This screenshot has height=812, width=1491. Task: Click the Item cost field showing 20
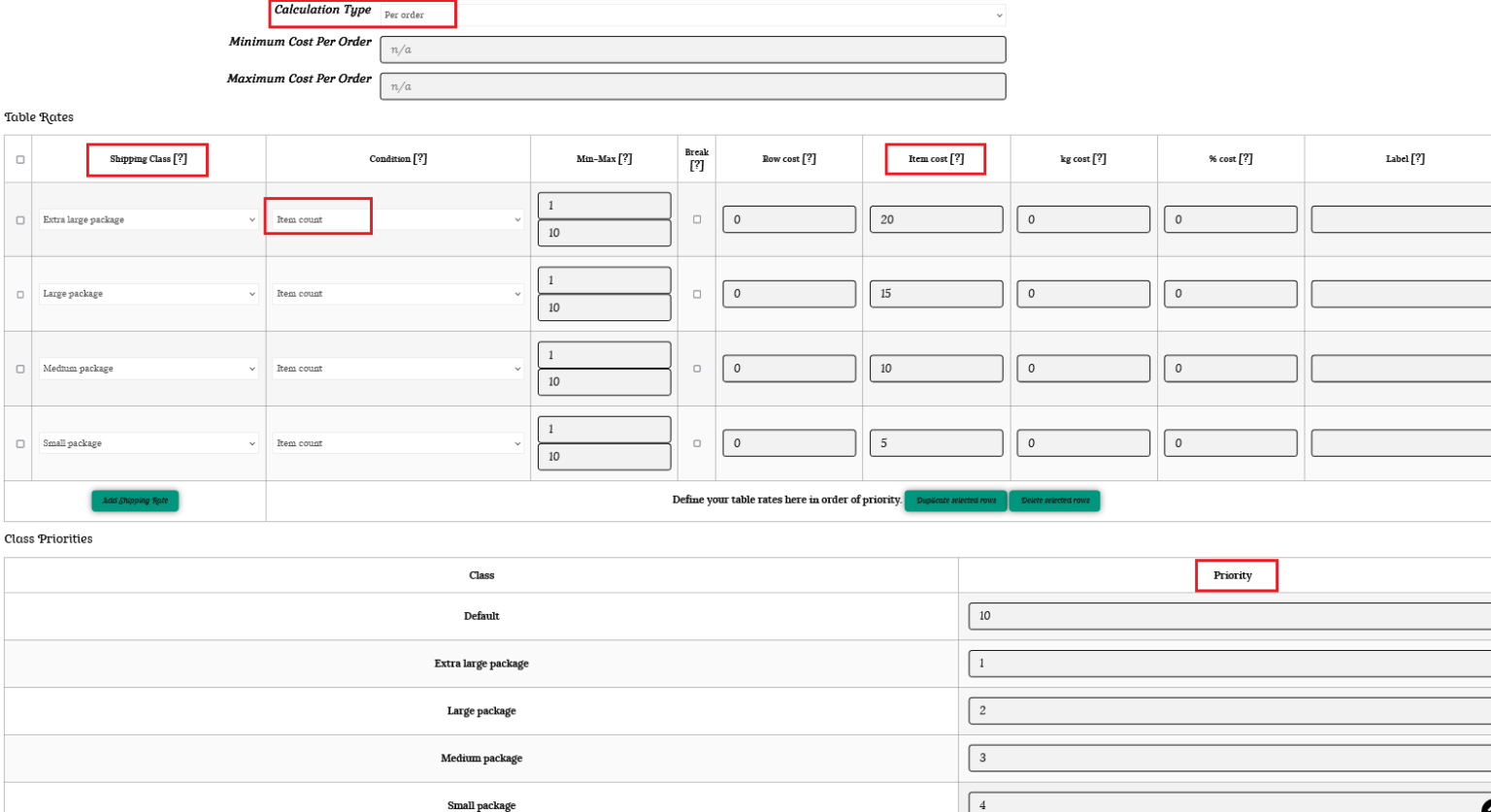pyautogui.click(x=936, y=220)
